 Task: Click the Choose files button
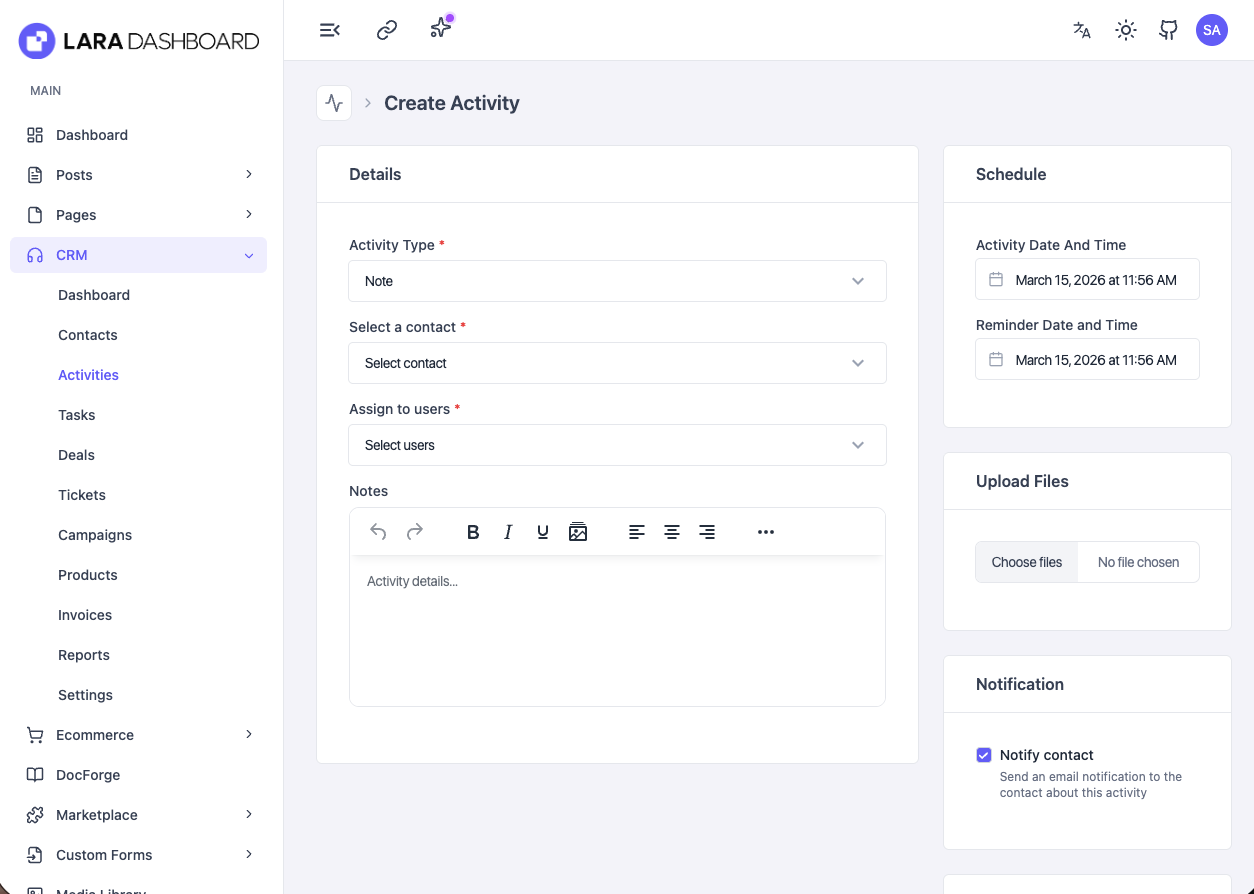pos(1027,562)
